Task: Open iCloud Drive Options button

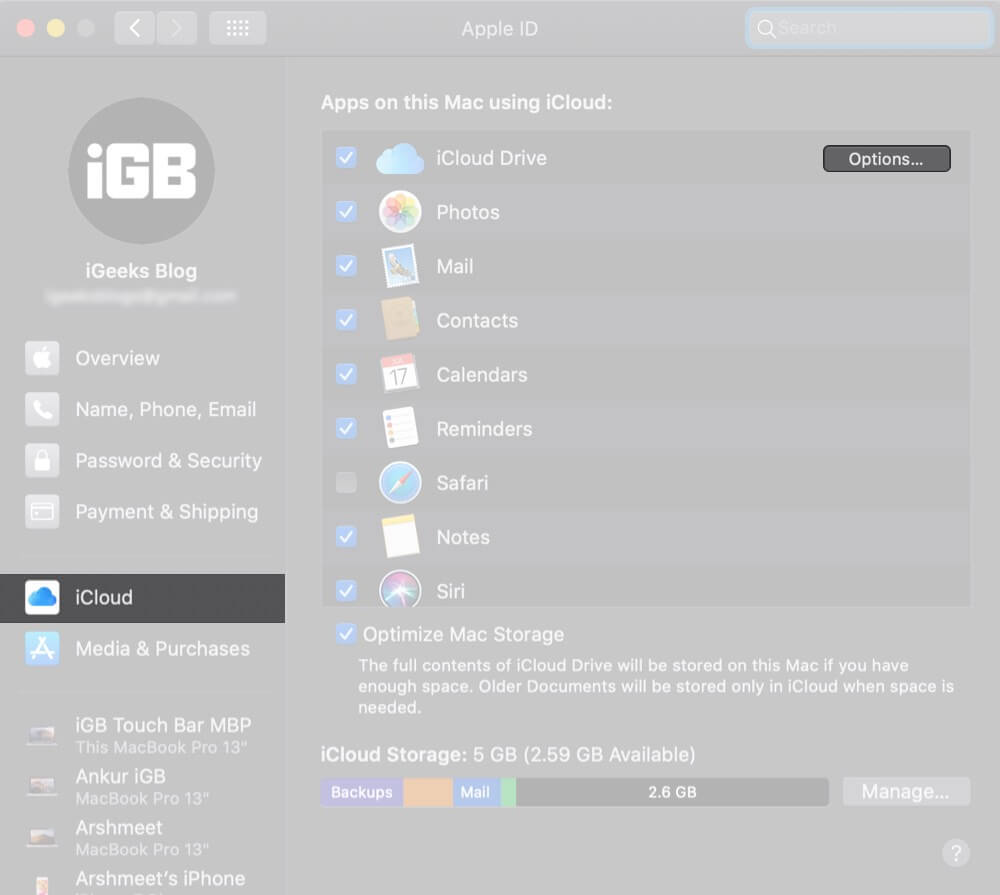Action: (x=886, y=159)
